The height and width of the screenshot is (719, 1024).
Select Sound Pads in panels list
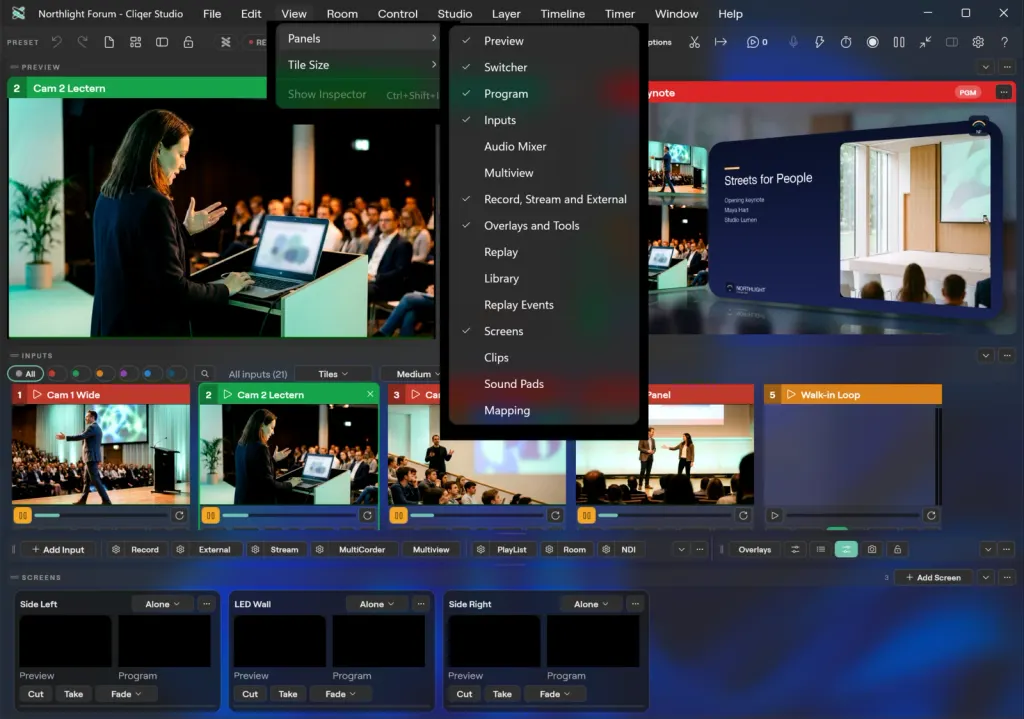[543, 384]
